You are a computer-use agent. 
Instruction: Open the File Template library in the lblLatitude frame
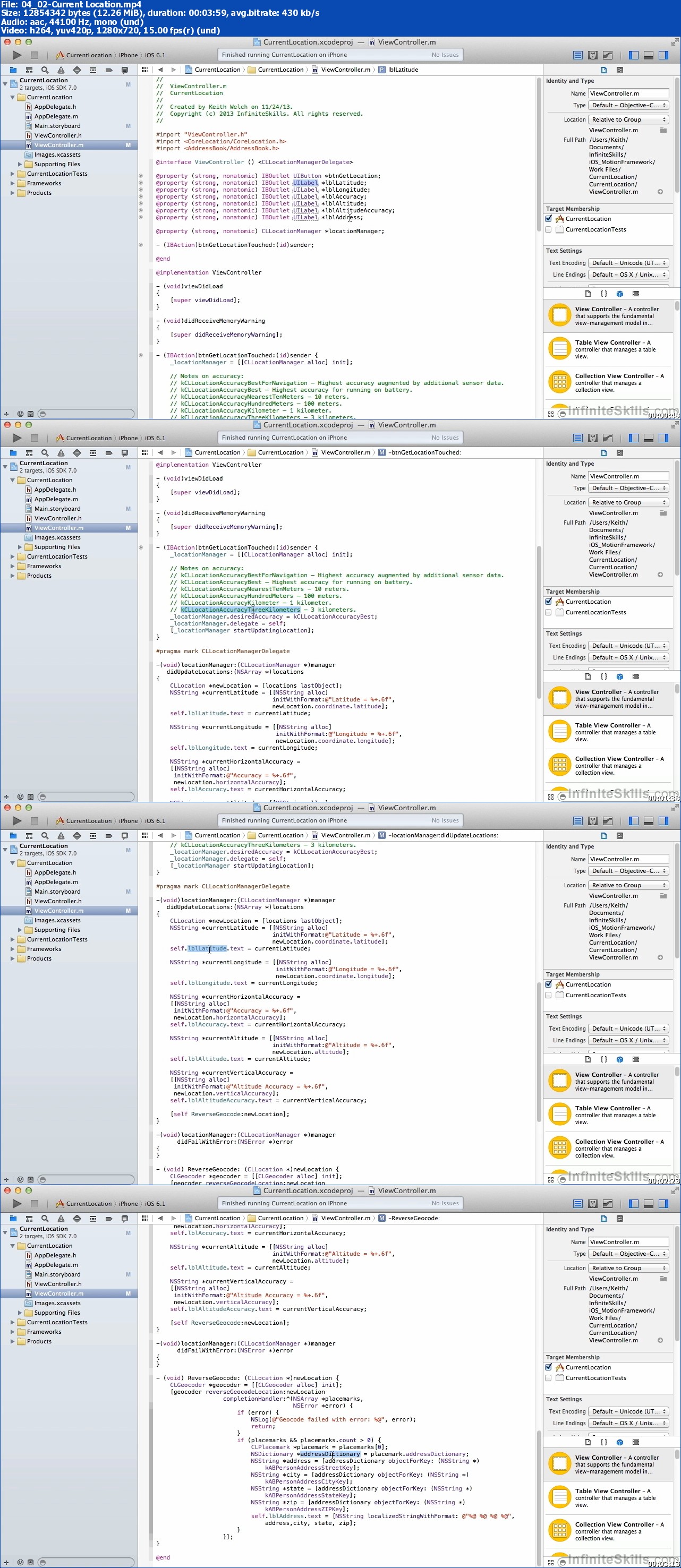[588, 294]
